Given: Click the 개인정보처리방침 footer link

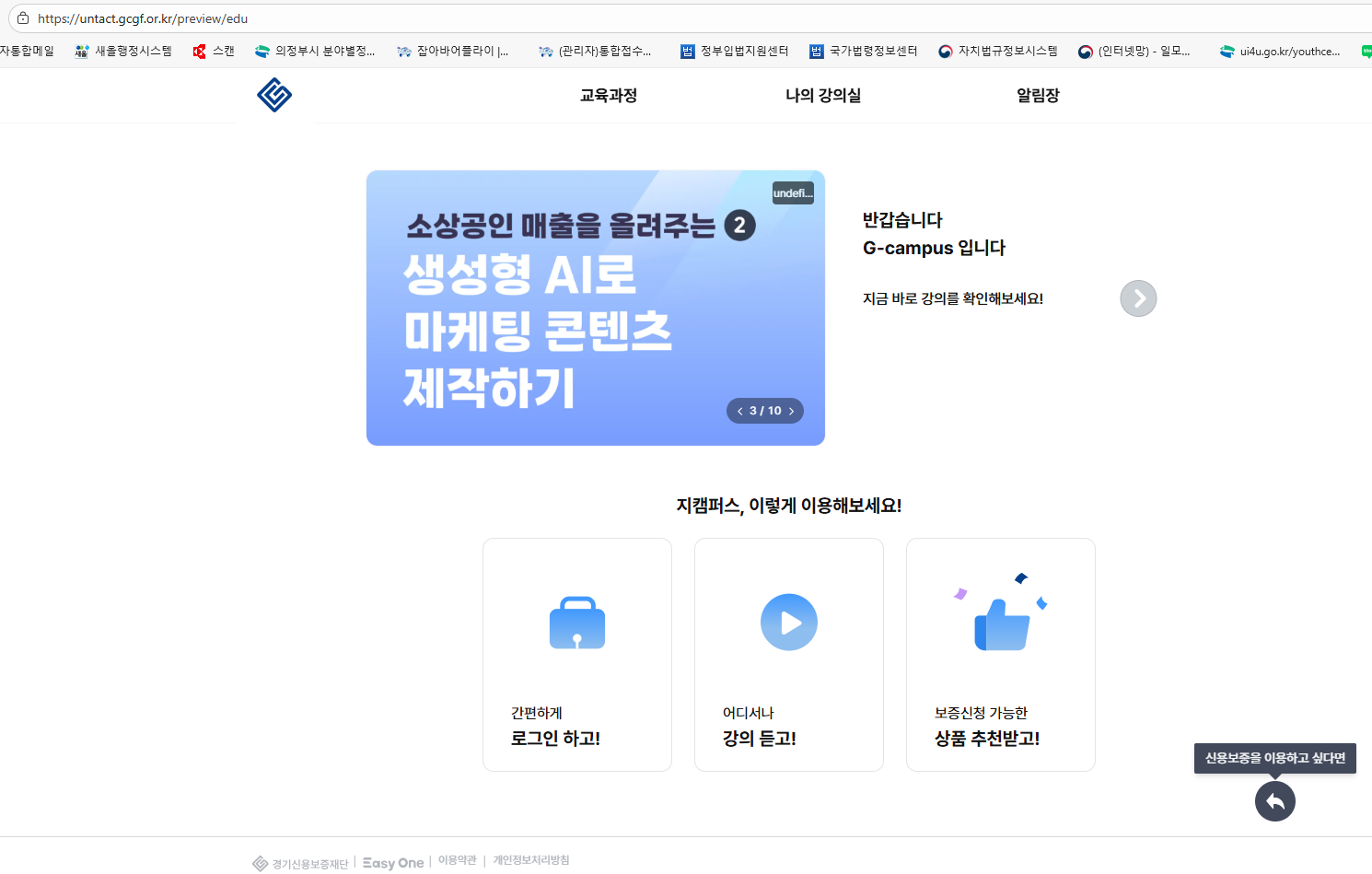Looking at the screenshot, I should (530, 860).
